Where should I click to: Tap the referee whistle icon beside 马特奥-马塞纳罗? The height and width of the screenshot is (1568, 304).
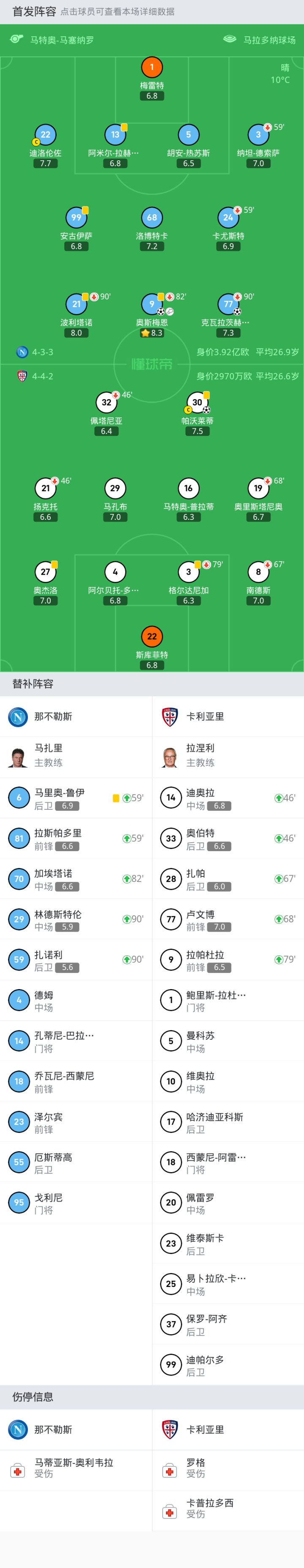16,40
